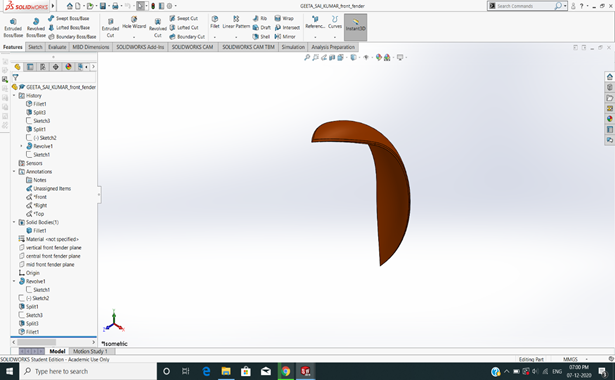This screenshot has width=615, height=380.
Task: Click the Mirror feature icon
Action: coord(285,36)
